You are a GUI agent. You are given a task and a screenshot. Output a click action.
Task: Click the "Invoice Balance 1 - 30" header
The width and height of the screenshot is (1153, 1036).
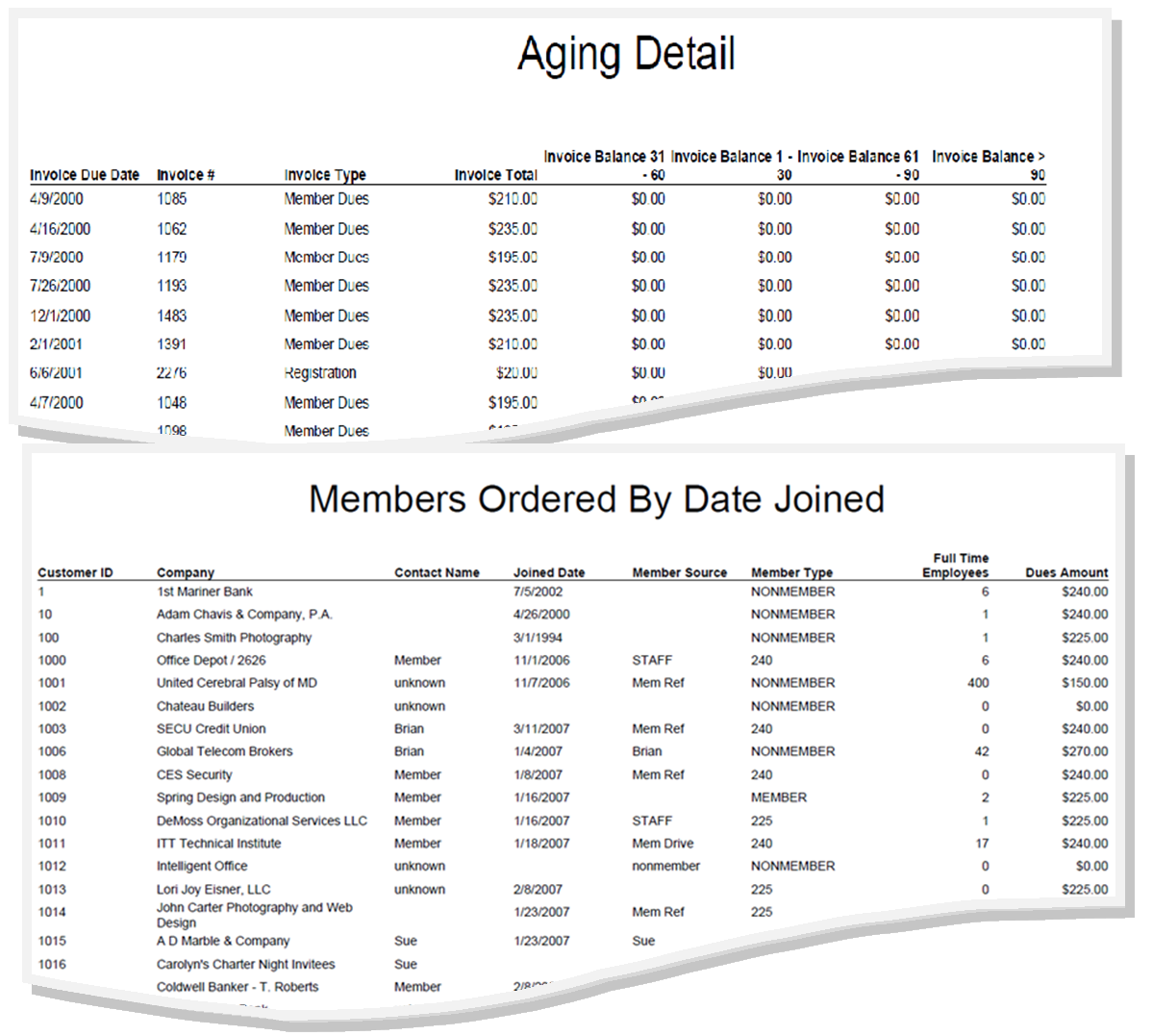click(x=732, y=165)
